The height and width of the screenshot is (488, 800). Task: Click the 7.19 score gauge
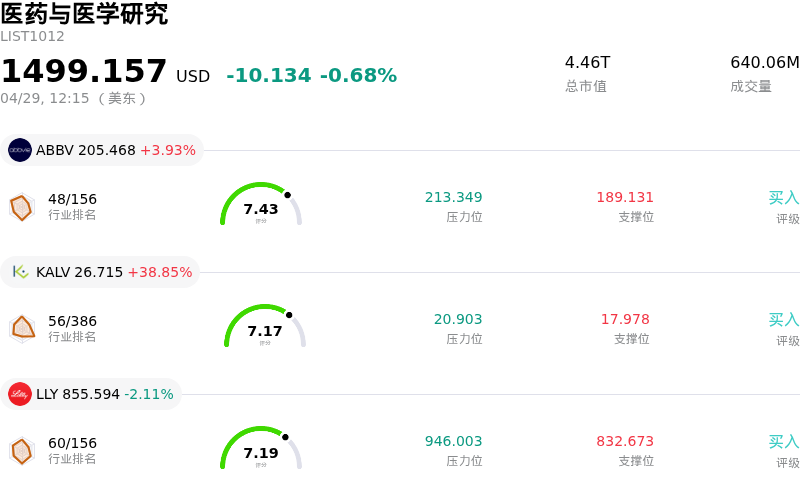pyautogui.click(x=261, y=451)
